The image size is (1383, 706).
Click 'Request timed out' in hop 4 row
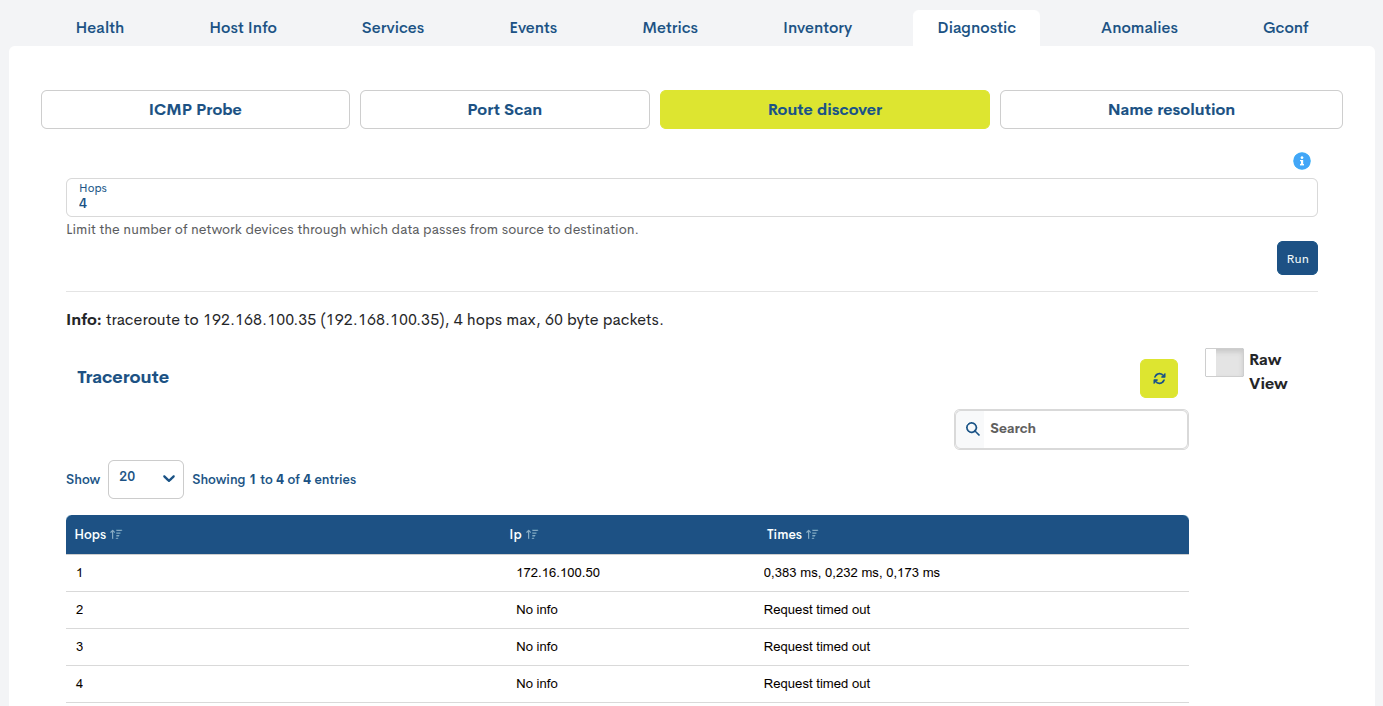(817, 684)
